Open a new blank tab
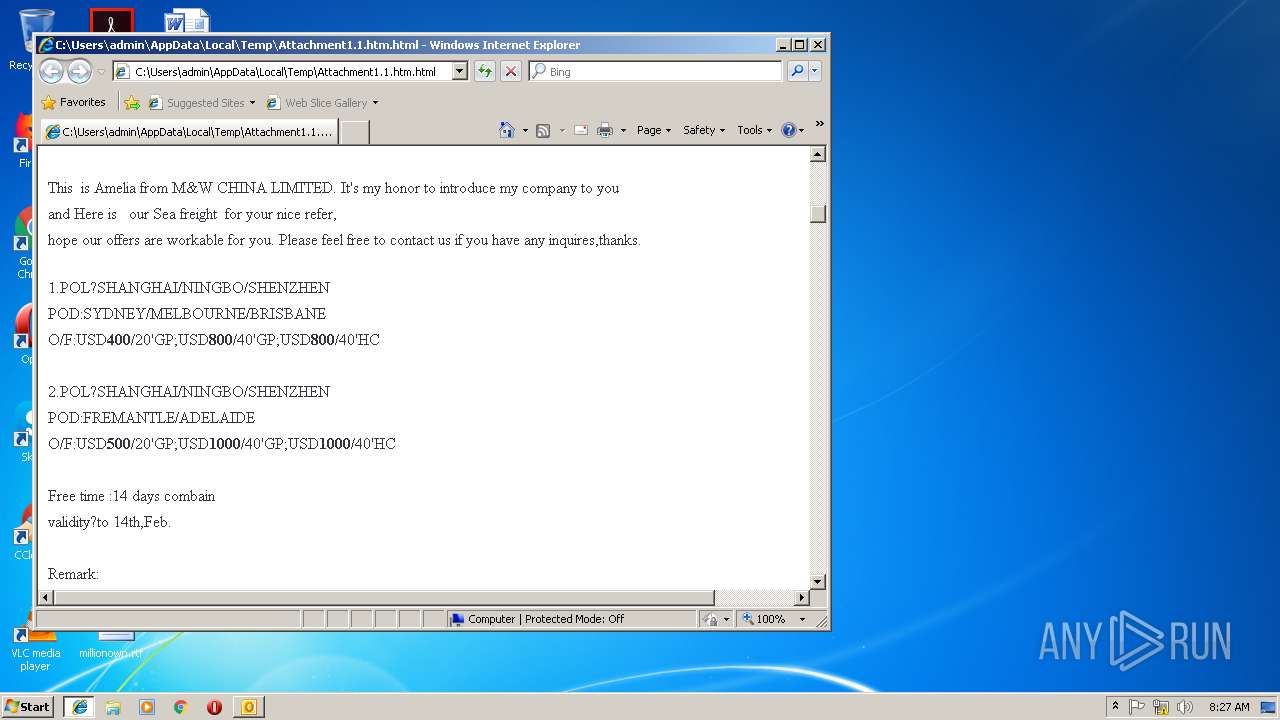This screenshot has height=720, width=1280. point(355,131)
